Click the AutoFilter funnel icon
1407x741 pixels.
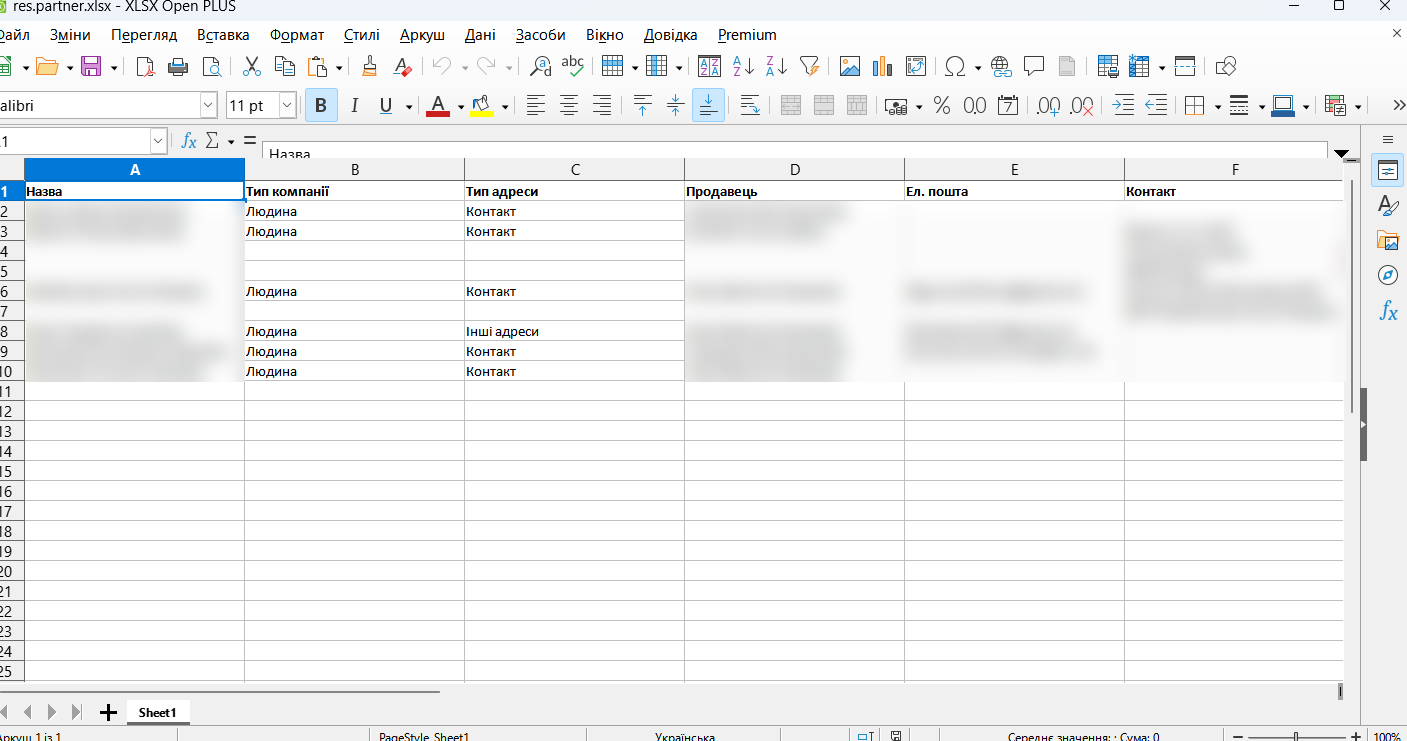(809, 67)
